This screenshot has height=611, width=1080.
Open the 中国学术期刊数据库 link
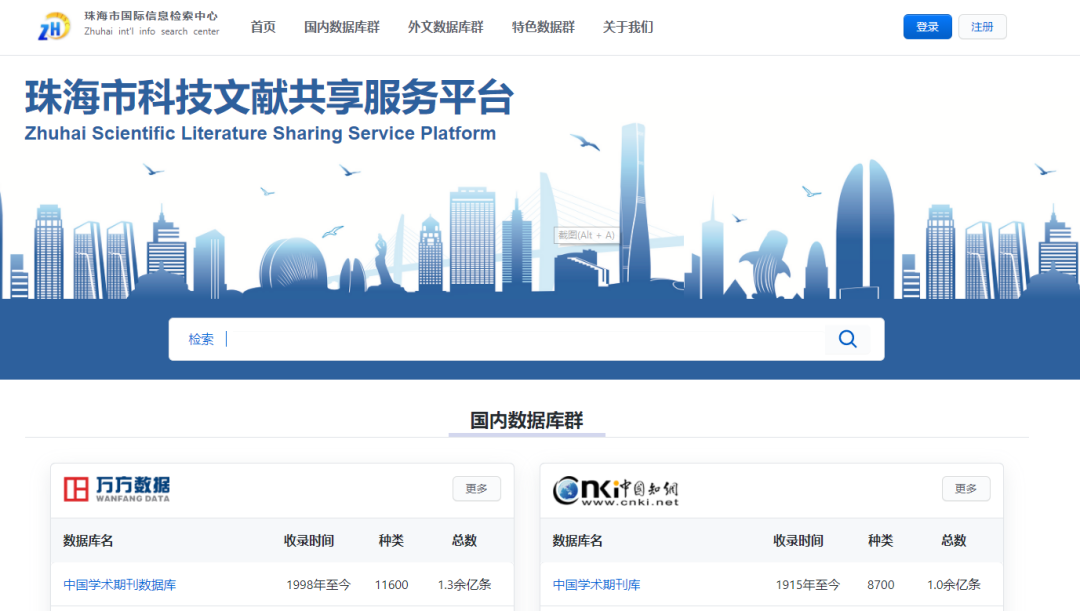tap(119, 585)
